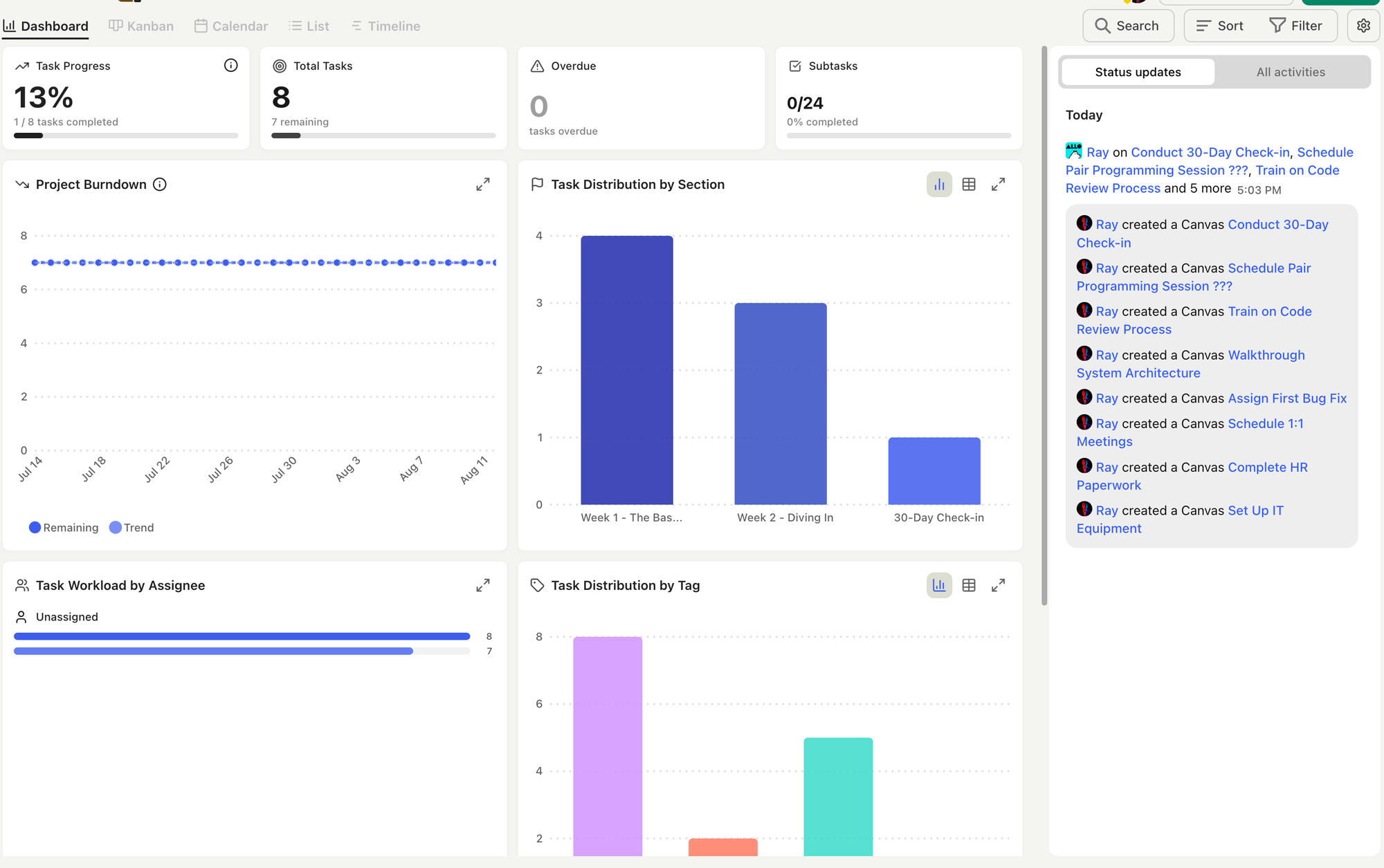Toggle the Trend series in burndown legend
The image size is (1384, 868).
[131, 527]
